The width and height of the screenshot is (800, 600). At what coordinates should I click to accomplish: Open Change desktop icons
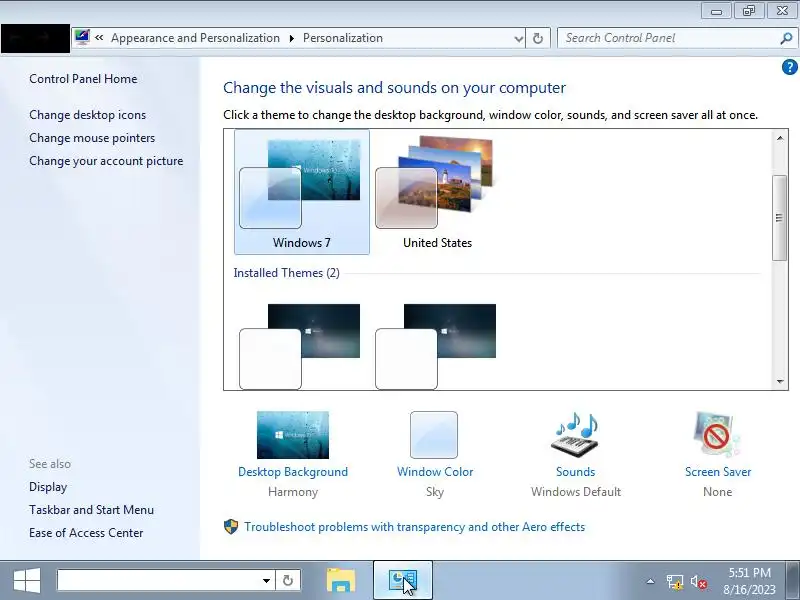point(87,115)
